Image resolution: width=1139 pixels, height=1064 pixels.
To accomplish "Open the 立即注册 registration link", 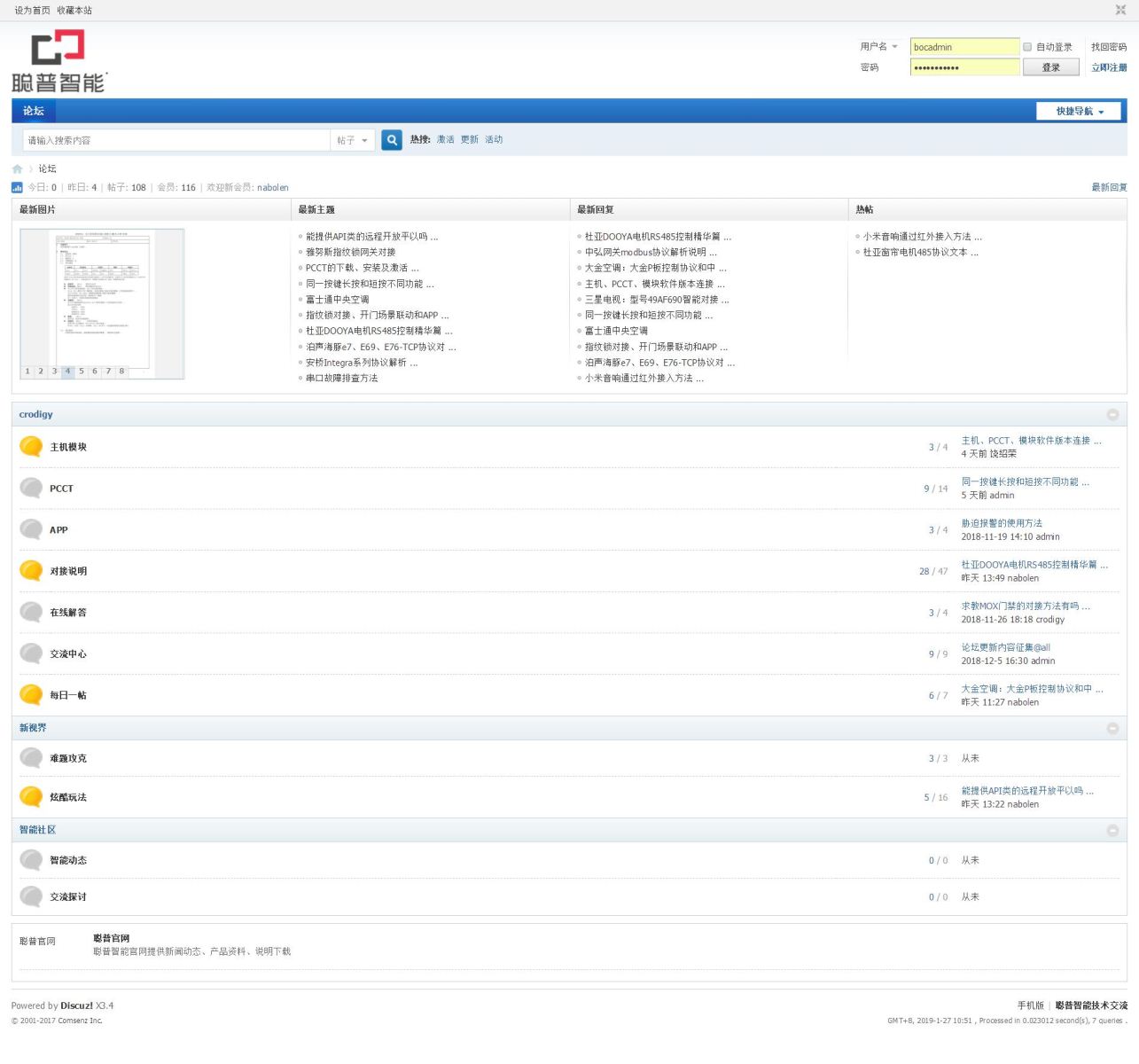I will (x=1108, y=67).
